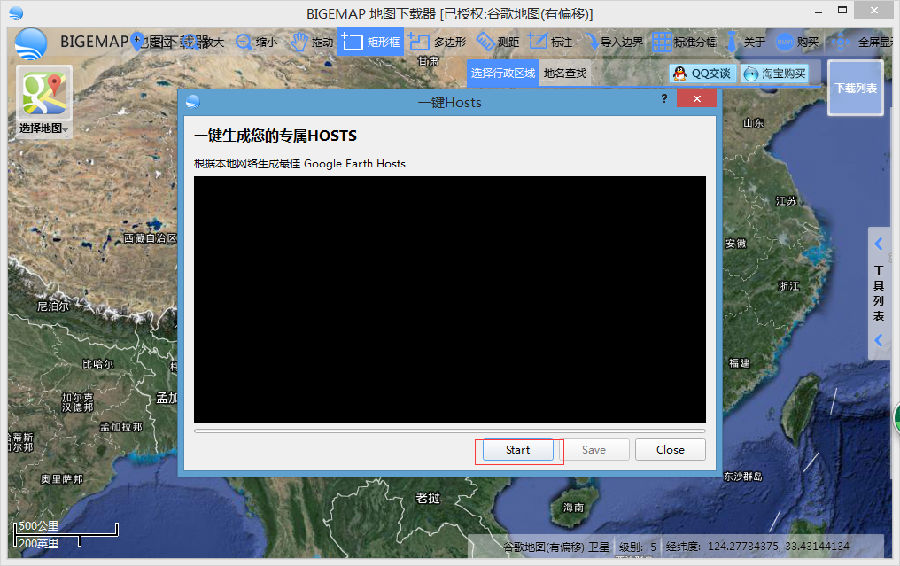Click the 海南 map label
This screenshot has width=900, height=566.
click(x=573, y=507)
